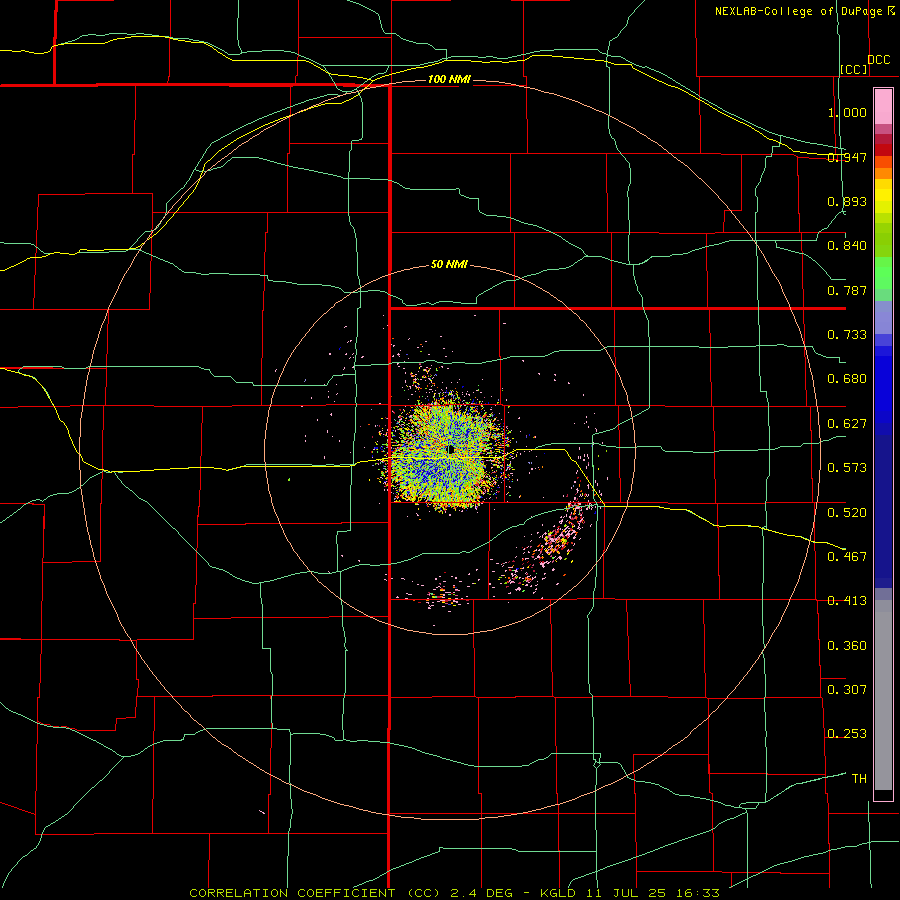This screenshot has height=900, width=900.
Task: Click the 50 NMI range ring label
Action: tap(449, 264)
